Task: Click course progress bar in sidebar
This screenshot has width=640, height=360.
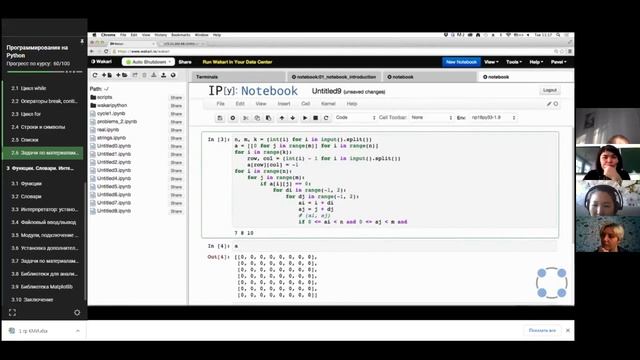Action: (x=44, y=72)
